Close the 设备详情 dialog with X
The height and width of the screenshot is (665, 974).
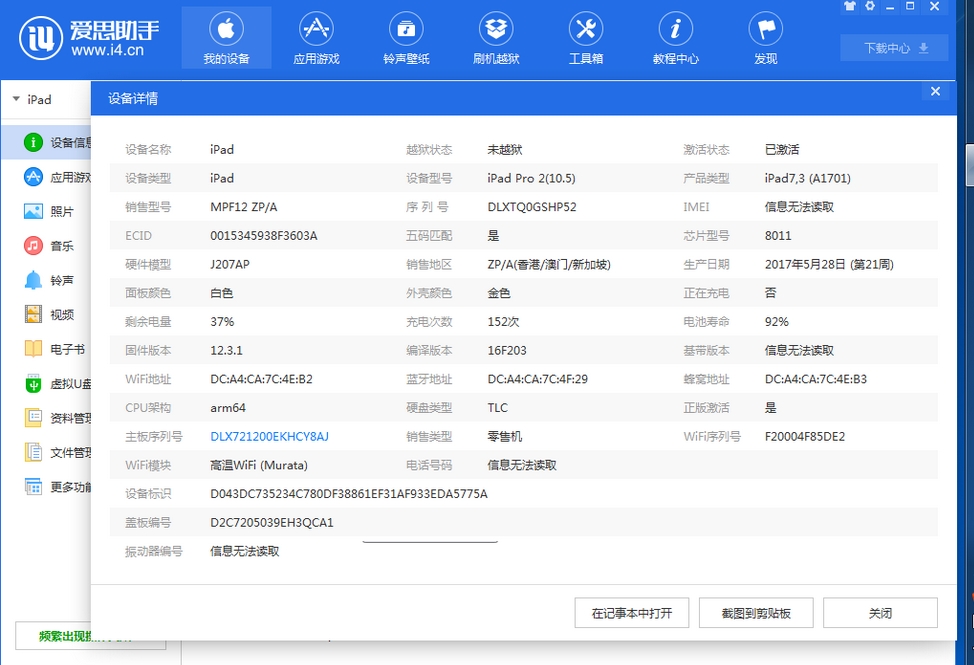pyautogui.click(x=935, y=92)
